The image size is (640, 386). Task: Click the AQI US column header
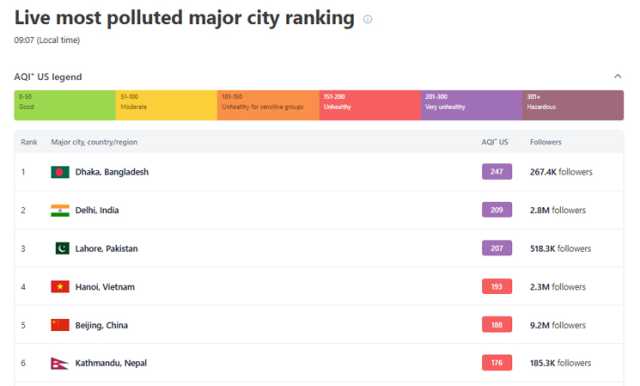tap(495, 142)
